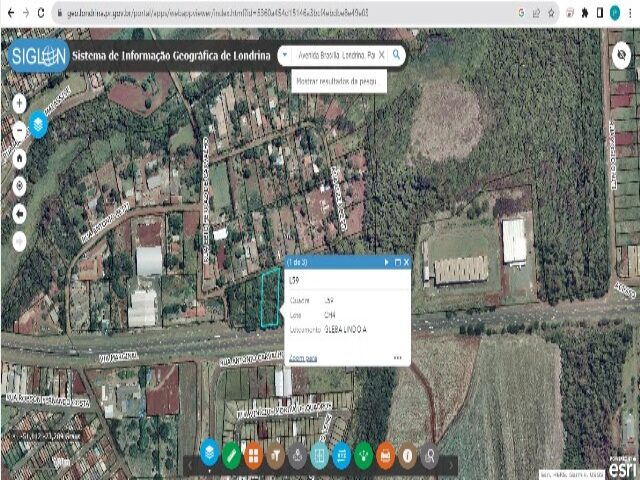This screenshot has width=640, height=480.
Task: Click 'GLEBA LINDOIA' loteamento value
Action: [345, 330]
